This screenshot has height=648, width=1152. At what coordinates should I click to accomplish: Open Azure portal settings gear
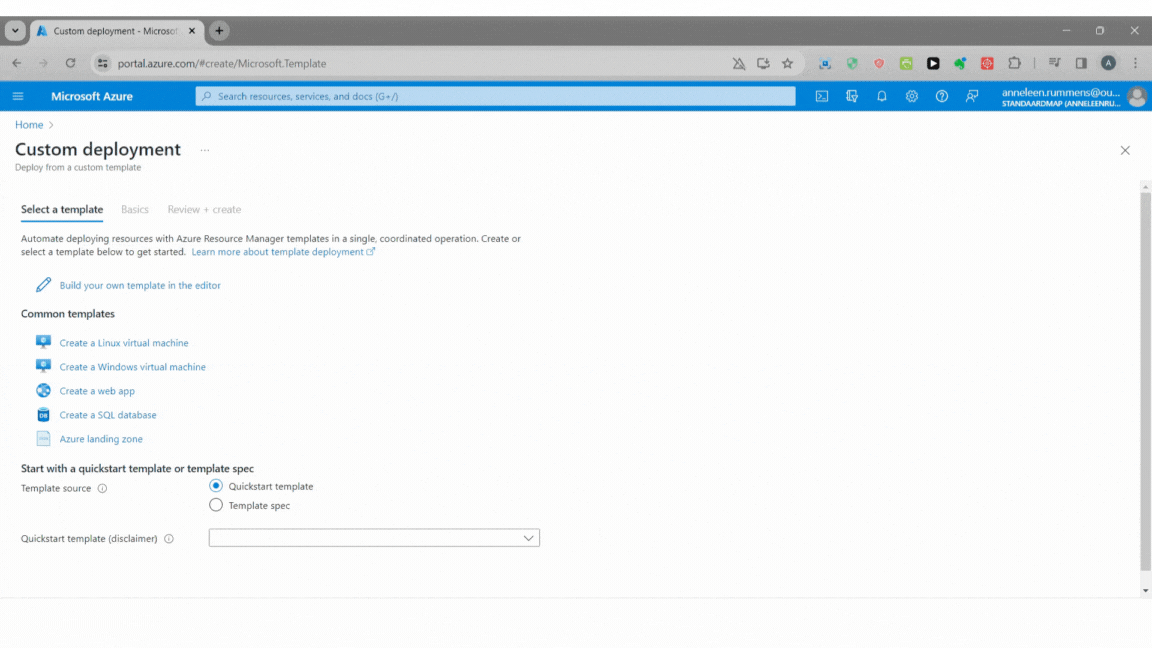[x=912, y=96]
